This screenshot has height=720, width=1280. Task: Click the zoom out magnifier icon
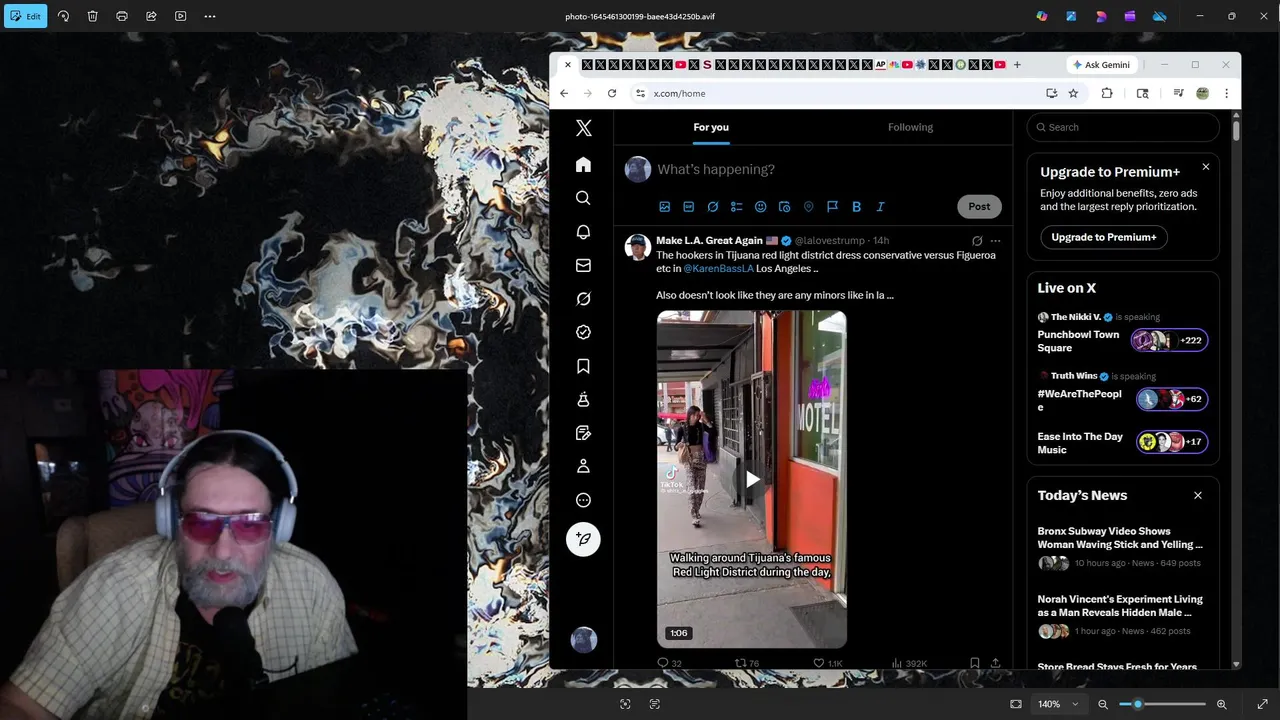(x=1103, y=704)
